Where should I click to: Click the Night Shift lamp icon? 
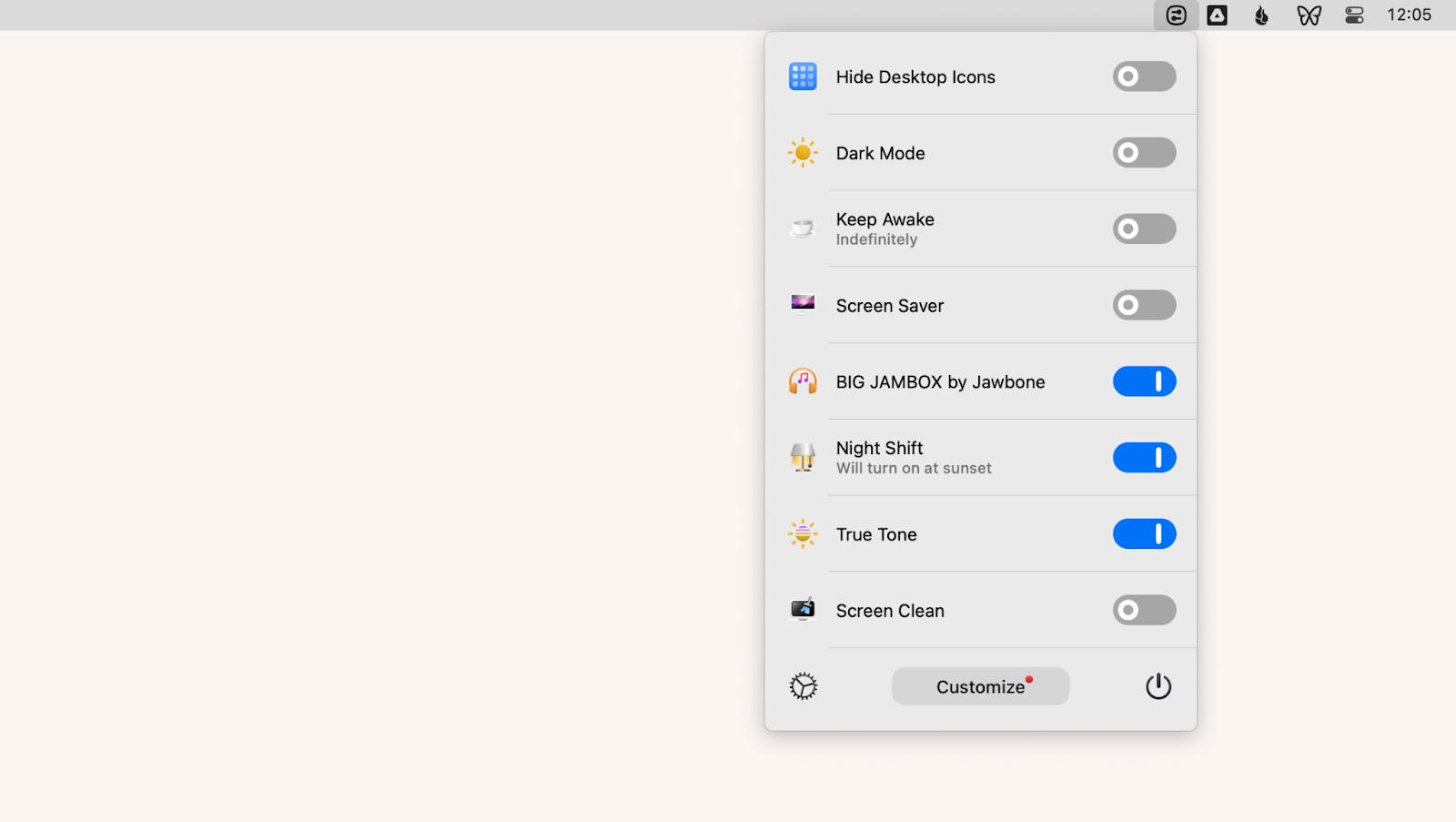[x=802, y=457]
